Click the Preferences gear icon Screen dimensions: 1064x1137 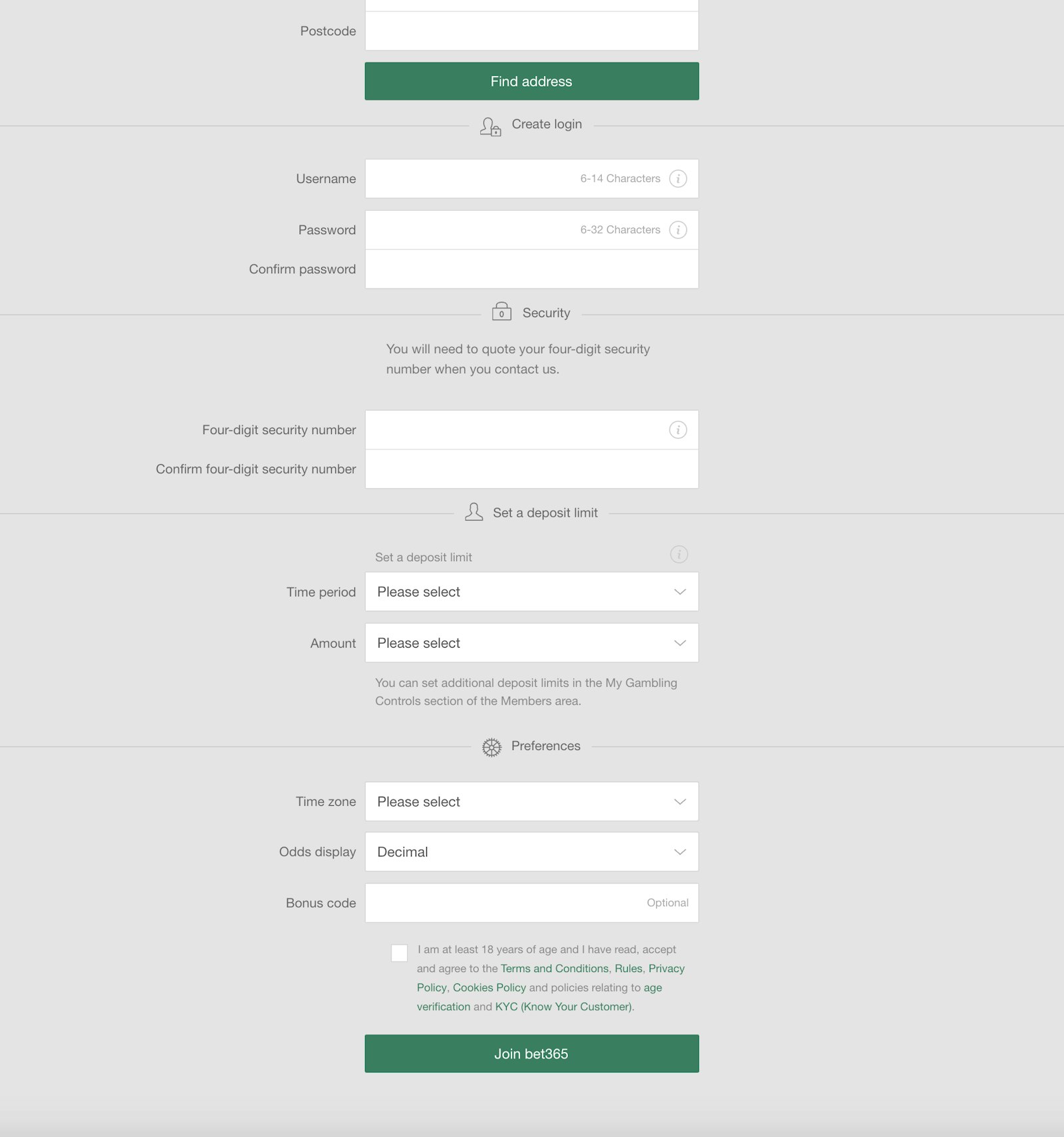pos(491,747)
